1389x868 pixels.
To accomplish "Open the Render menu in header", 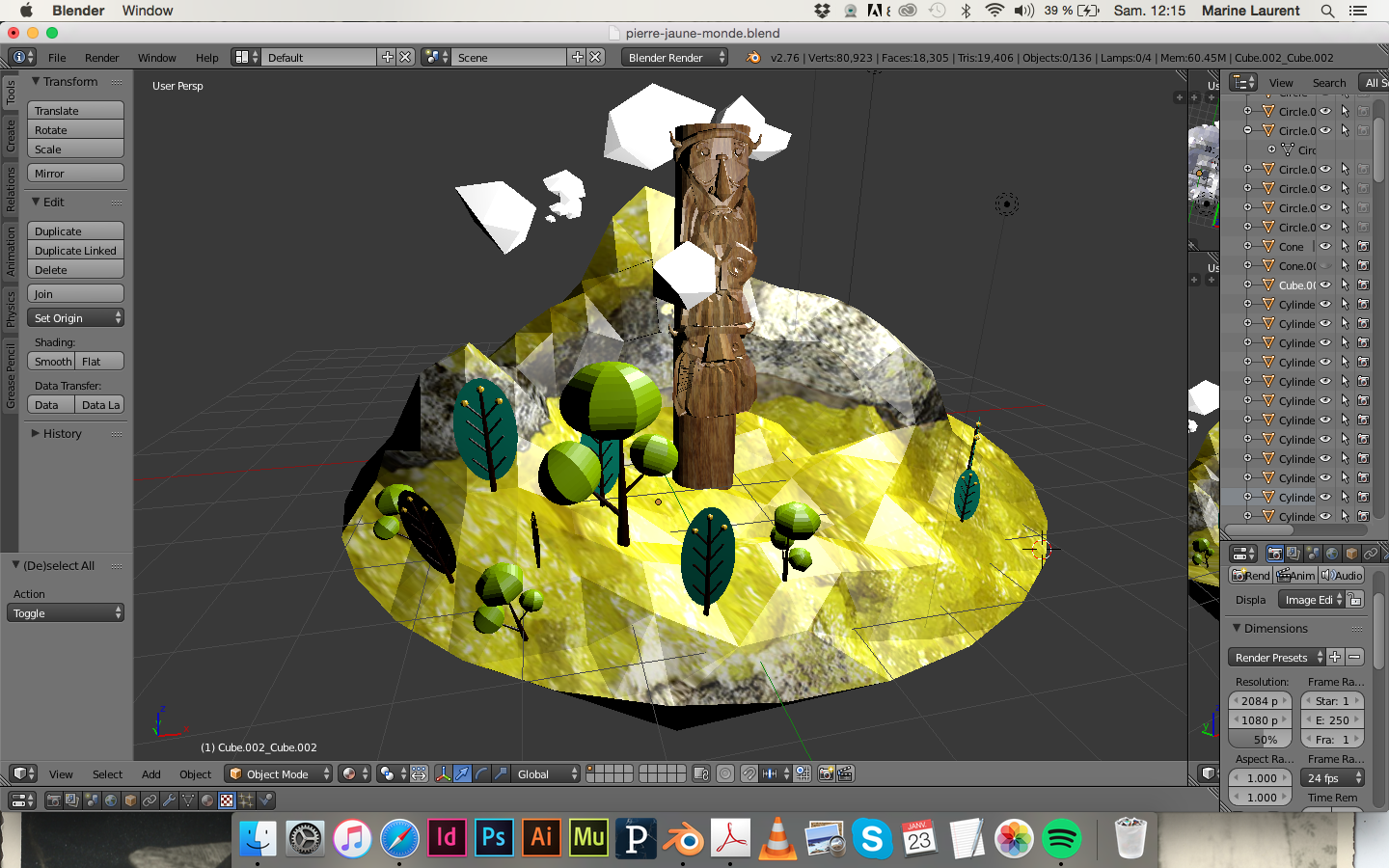I will (101, 58).
